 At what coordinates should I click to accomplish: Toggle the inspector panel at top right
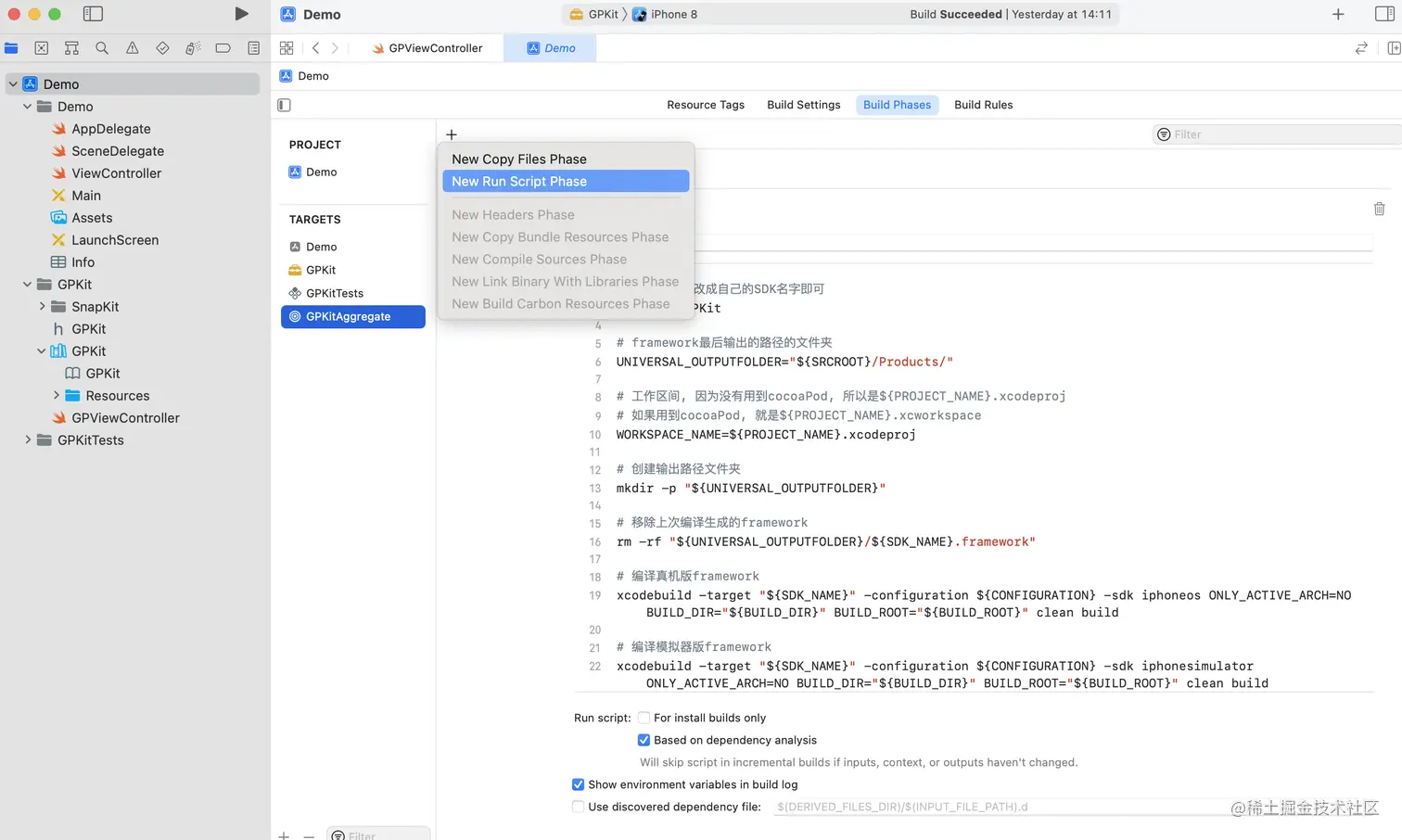(1384, 14)
